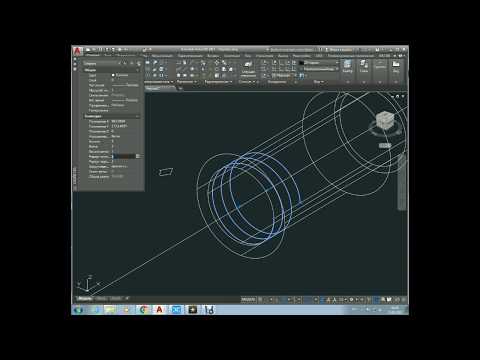Click the highlighted value field being edited in Properties

[123, 156]
